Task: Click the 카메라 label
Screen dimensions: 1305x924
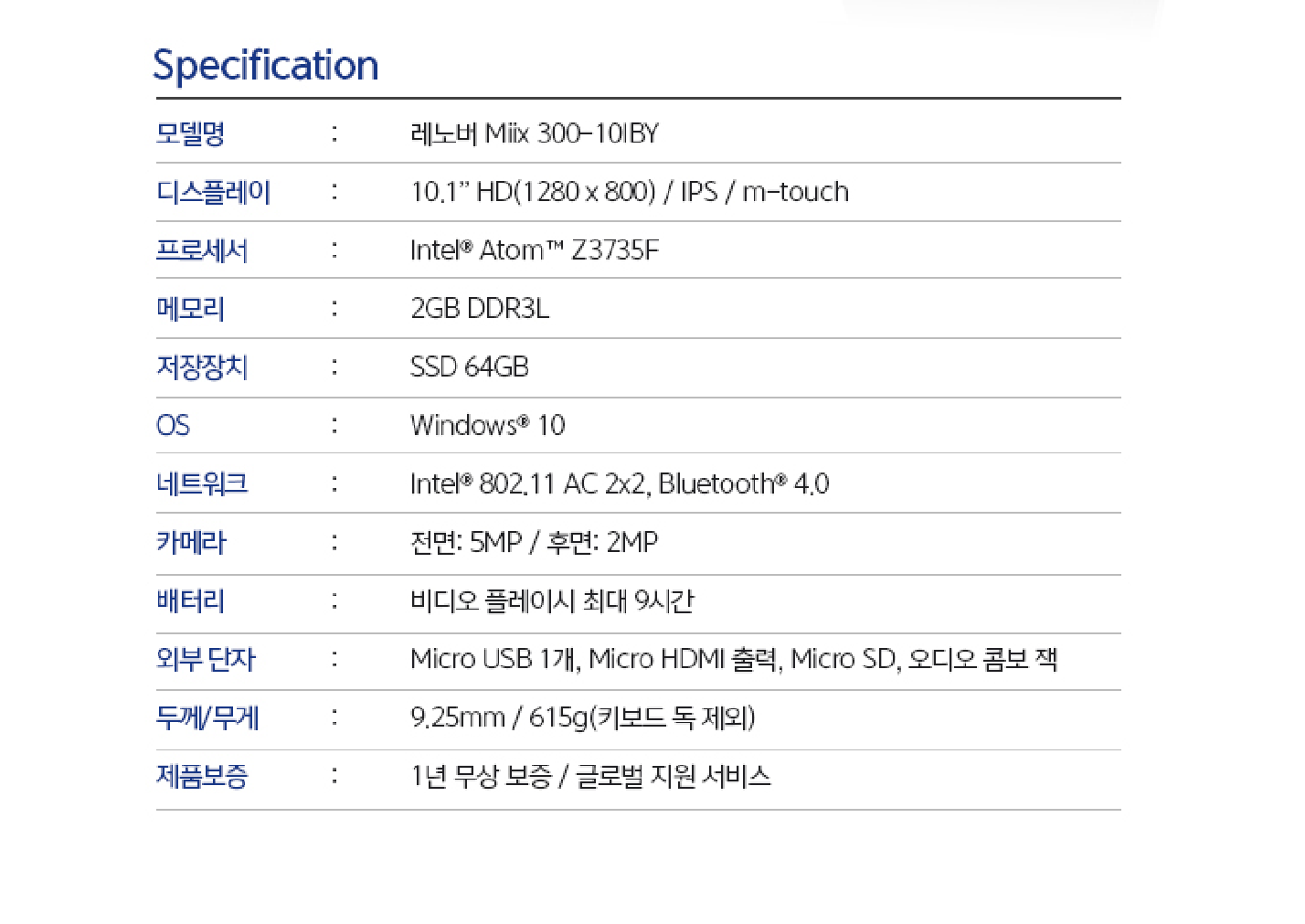Action: tap(191, 542)
